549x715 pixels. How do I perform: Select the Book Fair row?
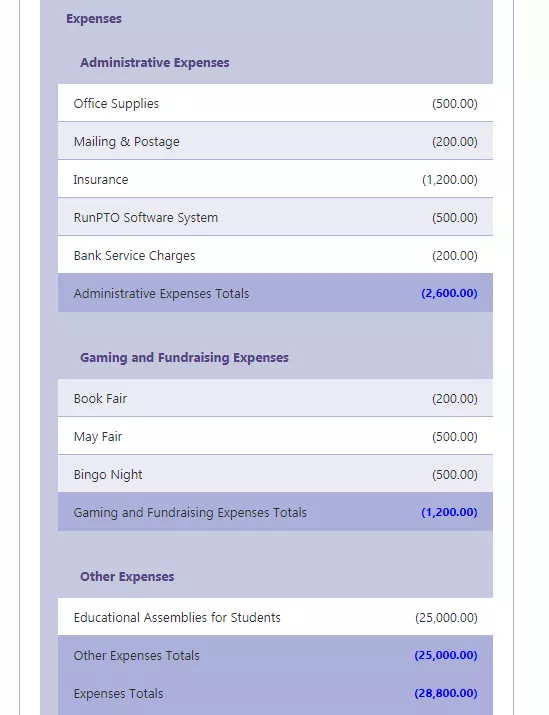point(275,398)
